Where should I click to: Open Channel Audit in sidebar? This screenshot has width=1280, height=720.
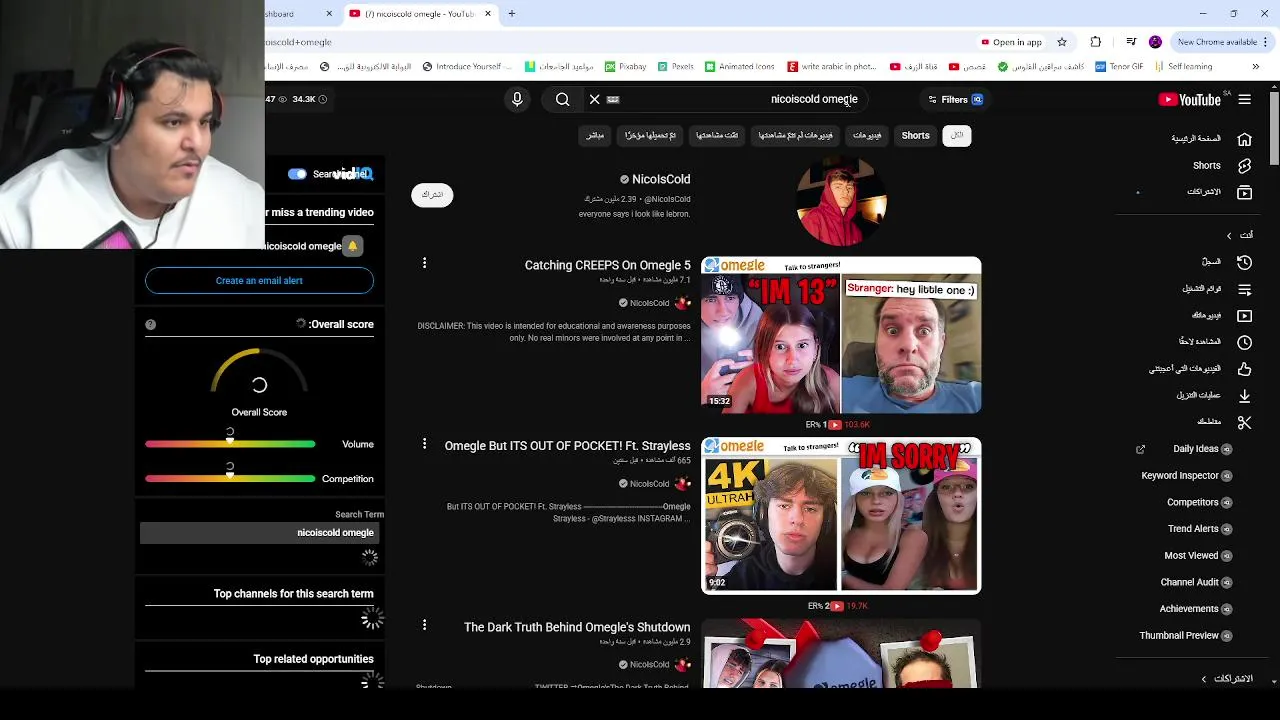click(1196, 582)
